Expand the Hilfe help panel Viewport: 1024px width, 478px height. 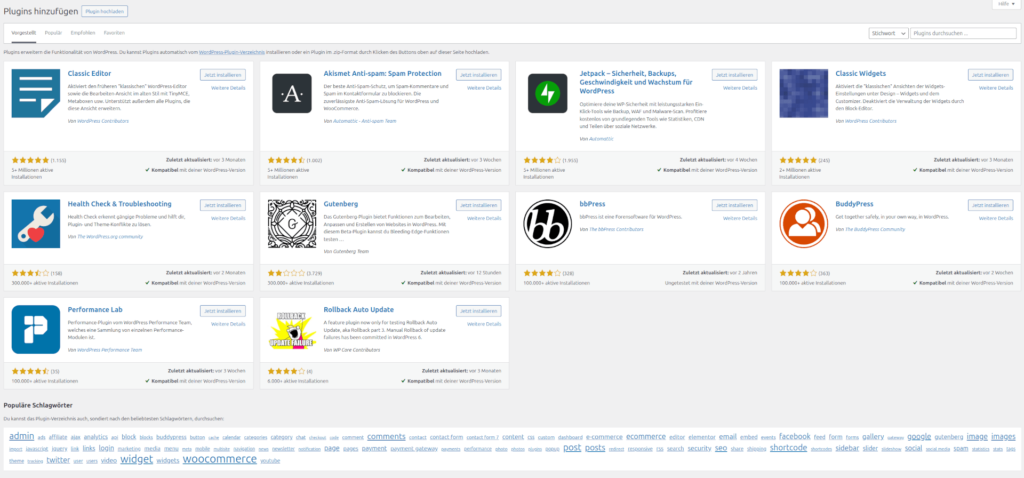pyautogui.click(x=1006, y=5)
